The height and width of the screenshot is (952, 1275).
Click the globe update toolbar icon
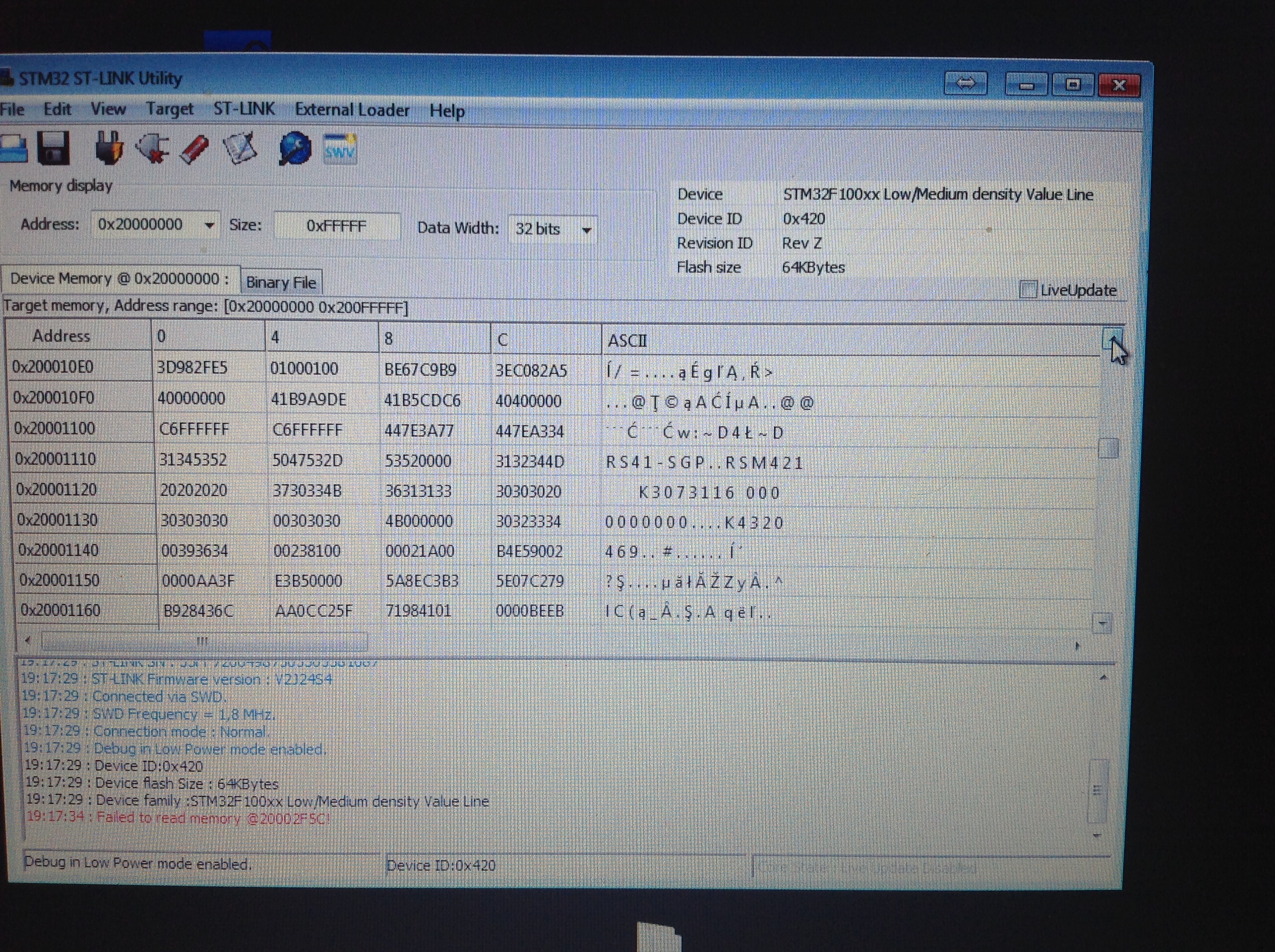[x=295, y=149]
